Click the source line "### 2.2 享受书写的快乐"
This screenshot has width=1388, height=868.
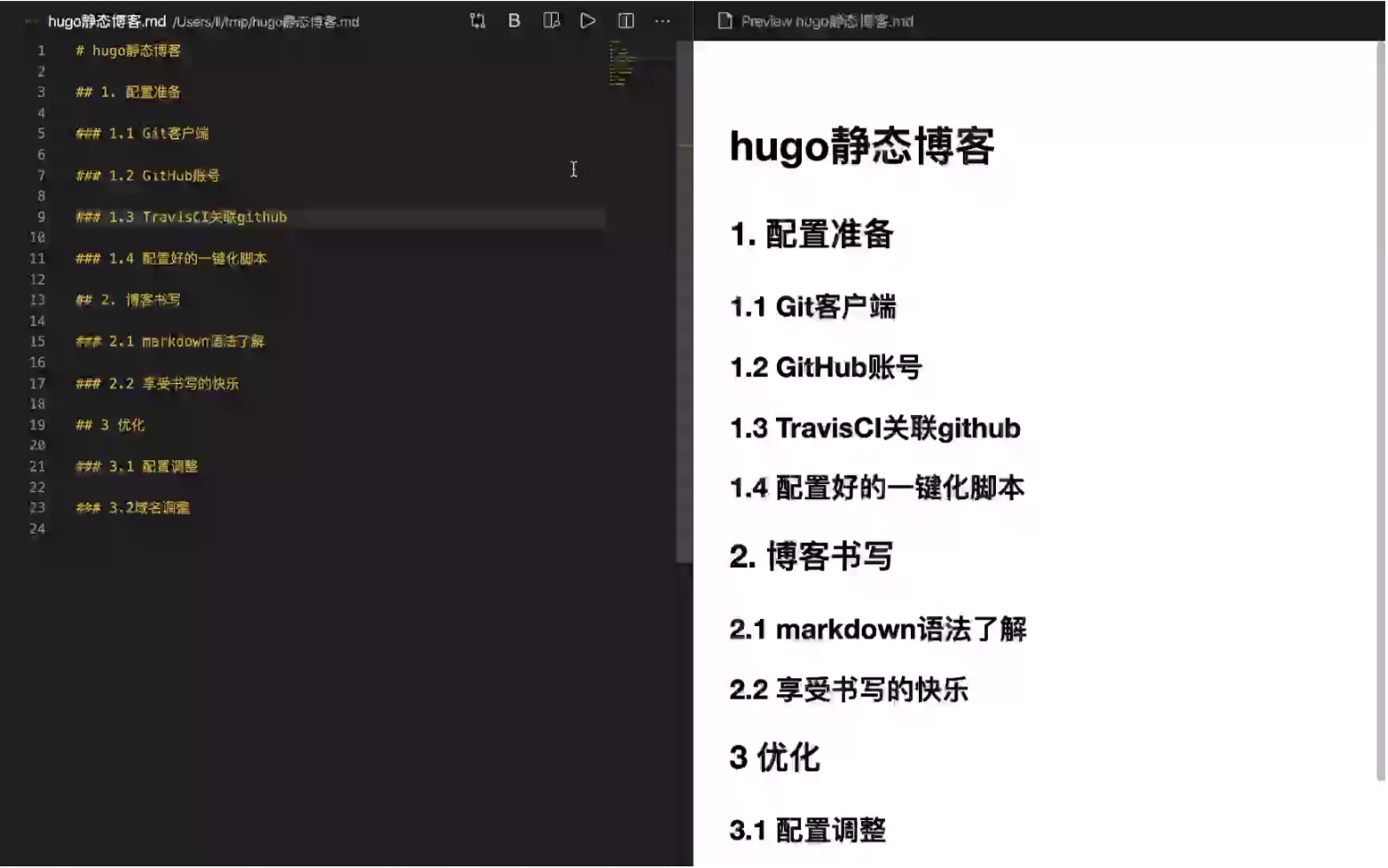(157, 384)
